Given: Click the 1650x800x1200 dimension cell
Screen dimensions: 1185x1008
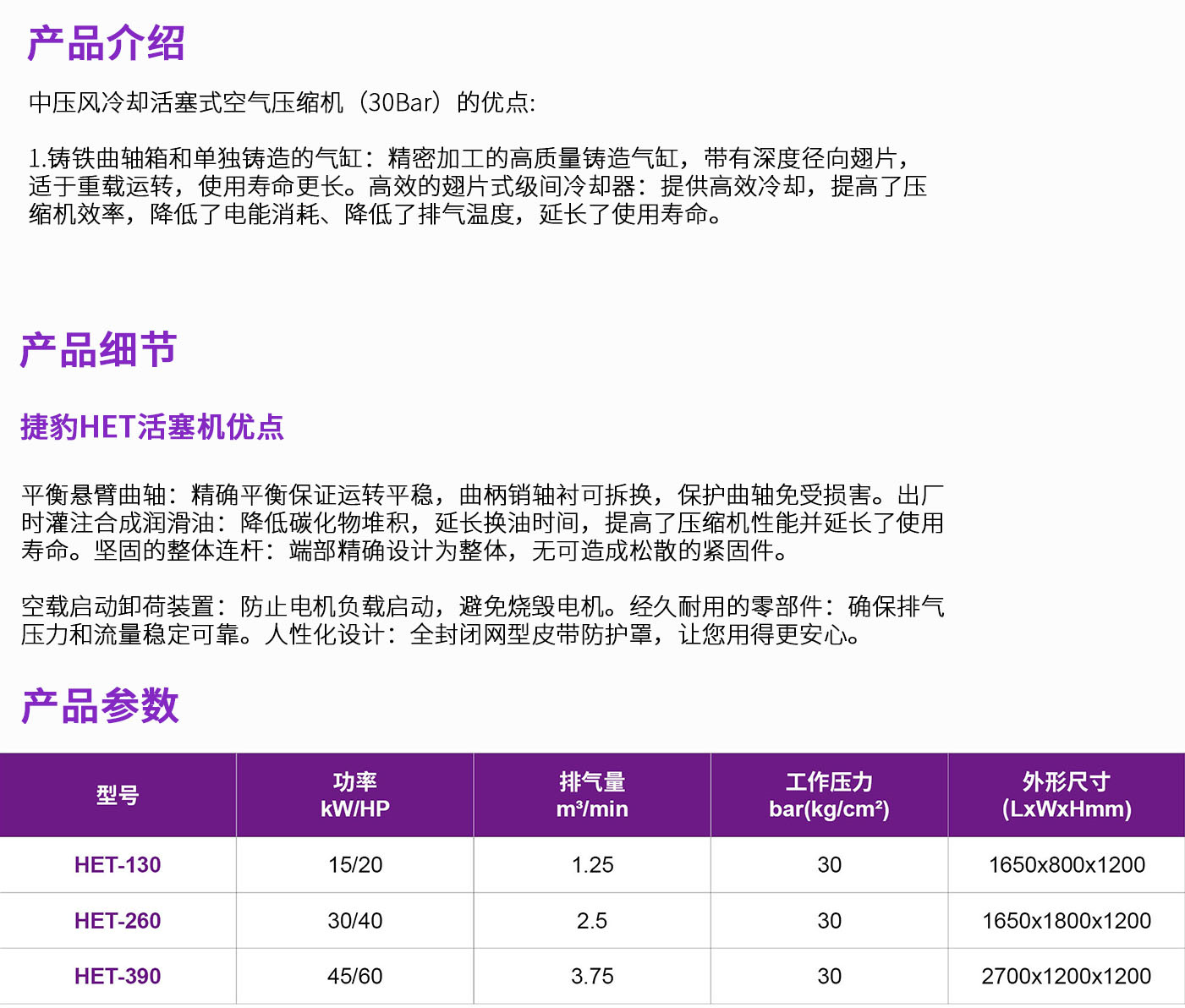Looking at the screenshot, I should point(1066,865).
